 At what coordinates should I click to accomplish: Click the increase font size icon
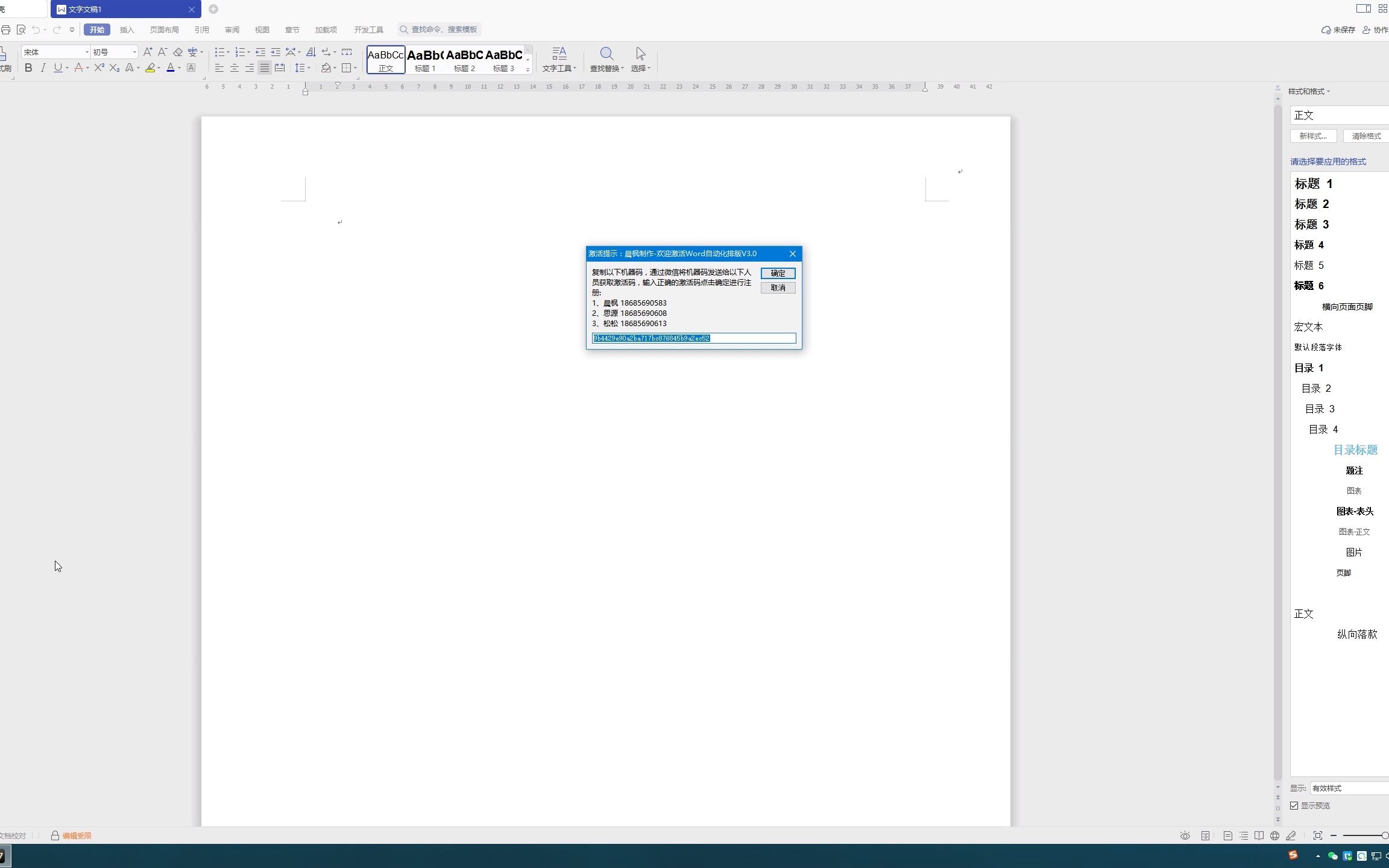click(x=148, y=52)
